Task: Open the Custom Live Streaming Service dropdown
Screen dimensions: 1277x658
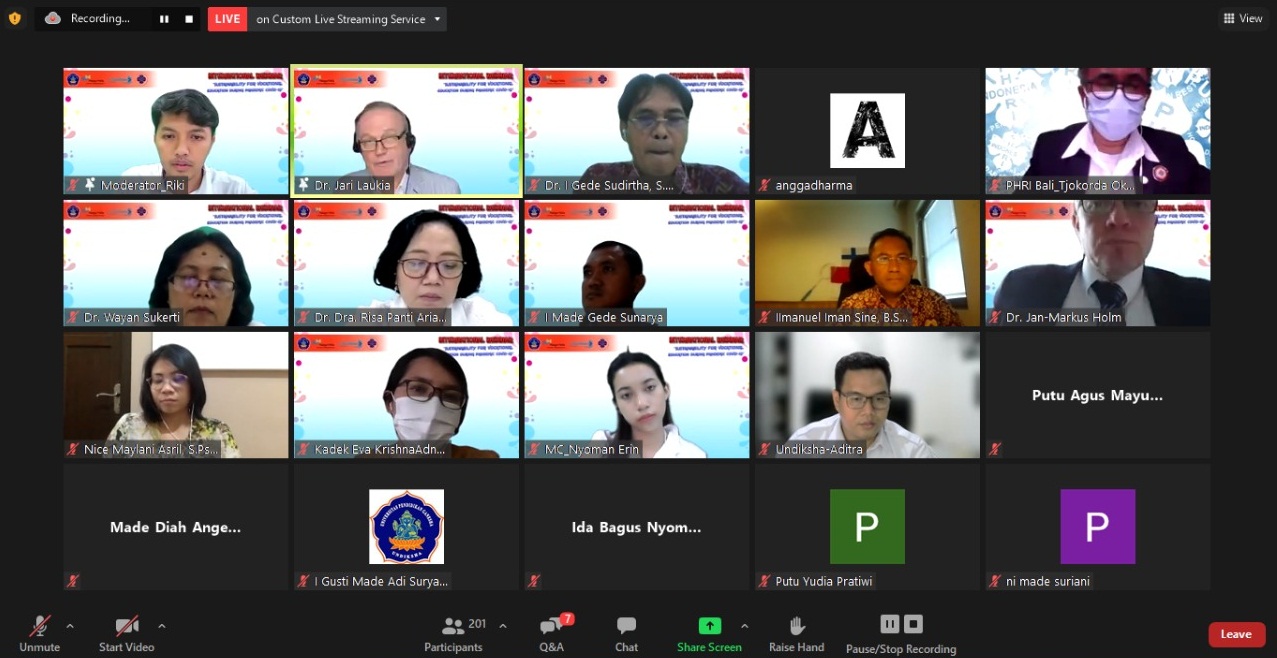Action: point(437,19)
